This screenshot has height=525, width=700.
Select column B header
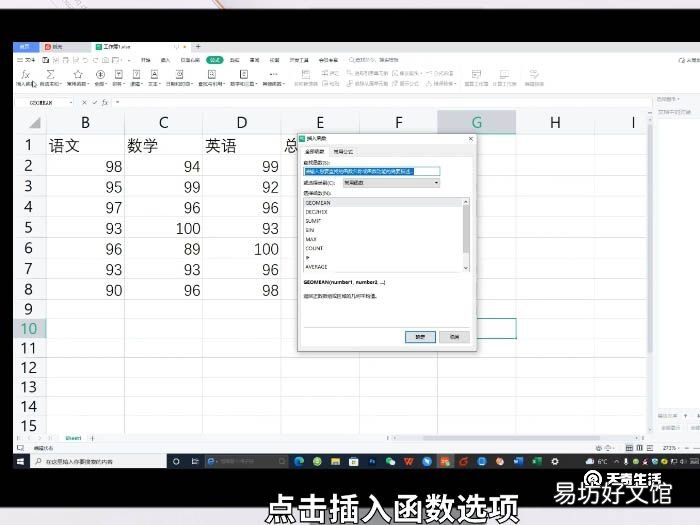pos(85,122)
